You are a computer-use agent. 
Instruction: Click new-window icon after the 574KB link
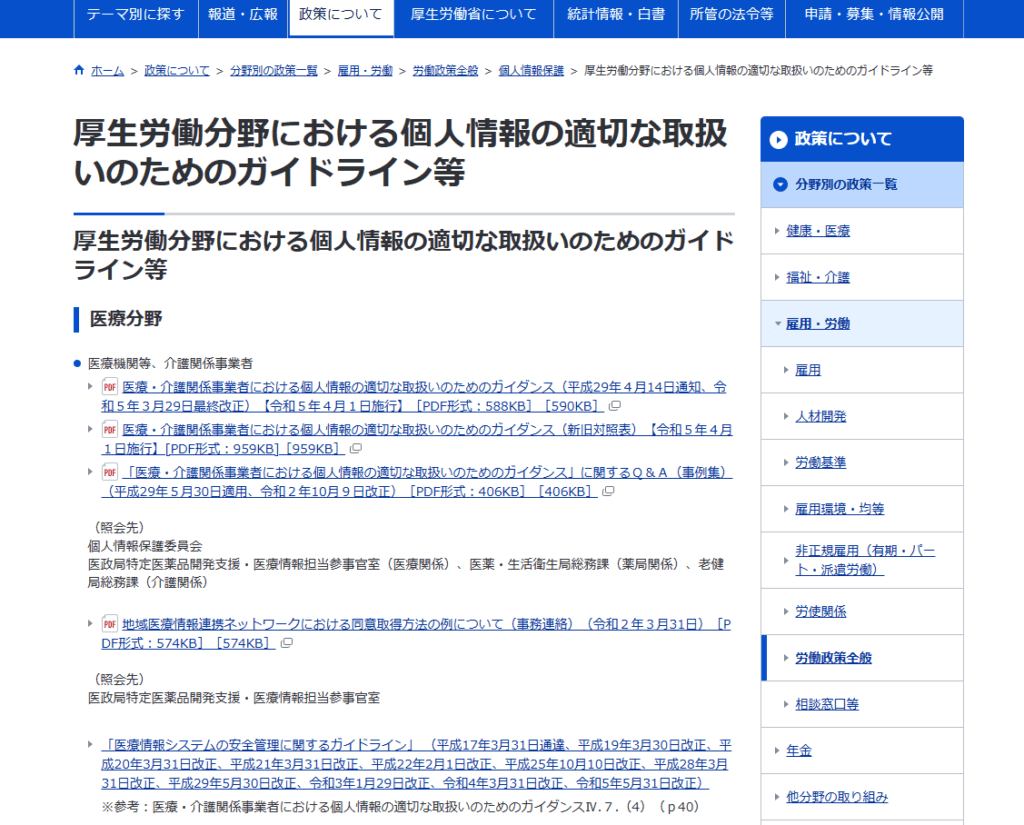pos(286,643)
